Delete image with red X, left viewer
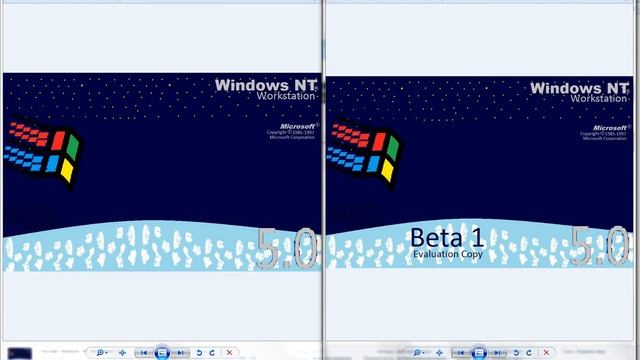The width and height of the screenshot is (640, 360). pyautogui.click(x=229, y=353)
